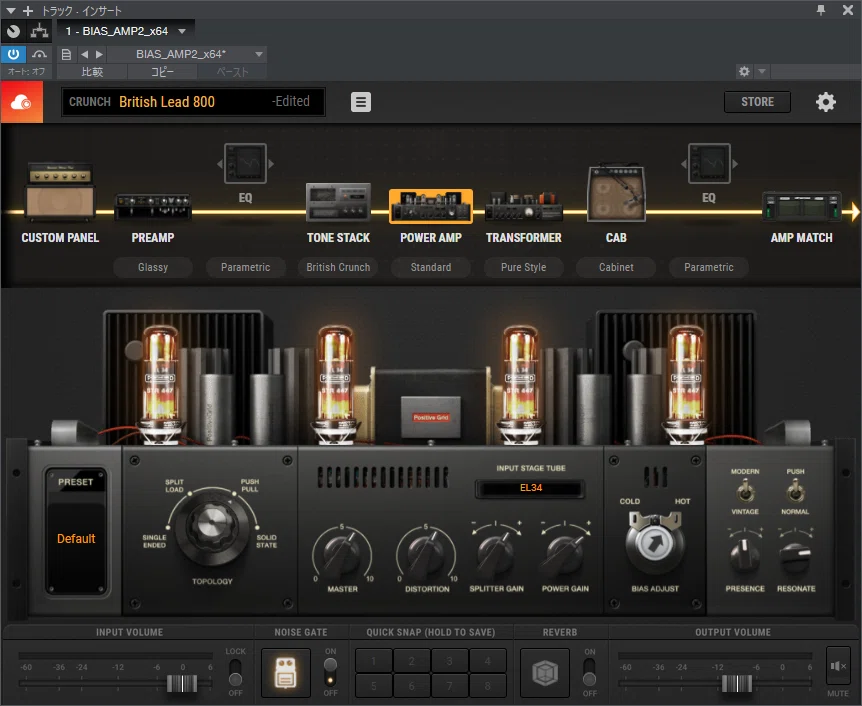Select the Transformer module
This screenshot has height=706, width=862.
523,206
